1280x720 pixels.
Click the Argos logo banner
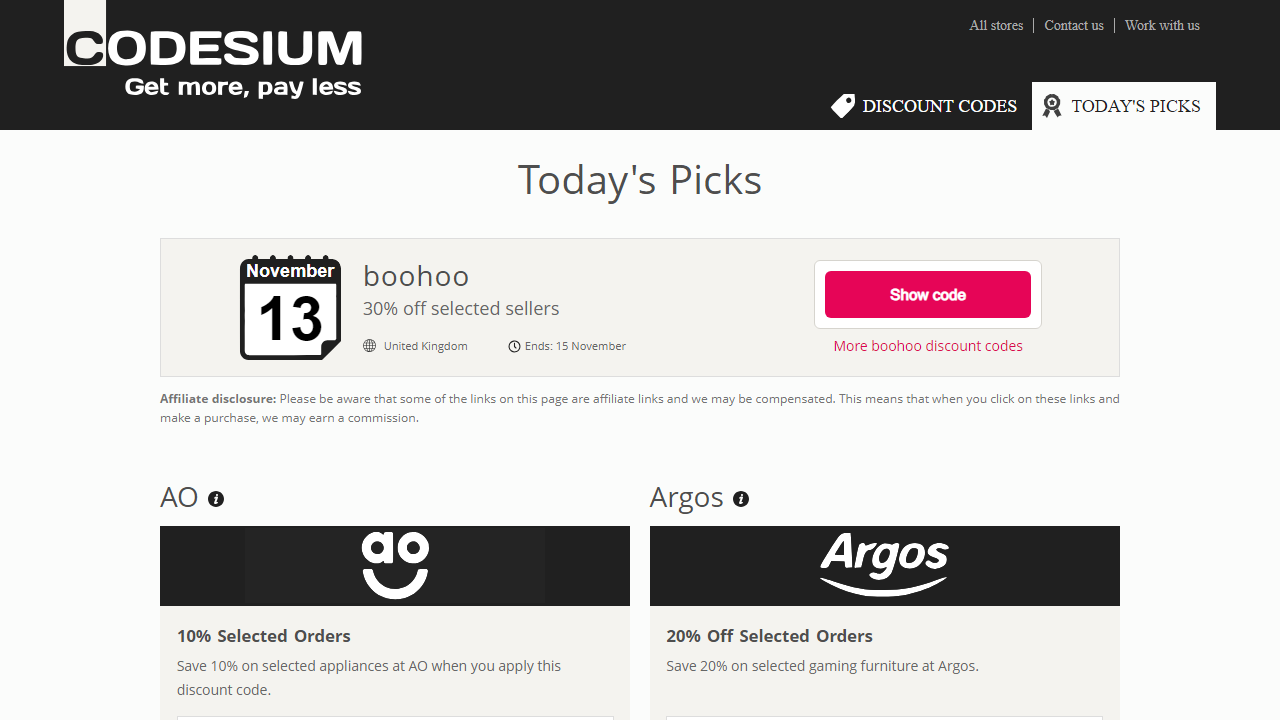885,566
